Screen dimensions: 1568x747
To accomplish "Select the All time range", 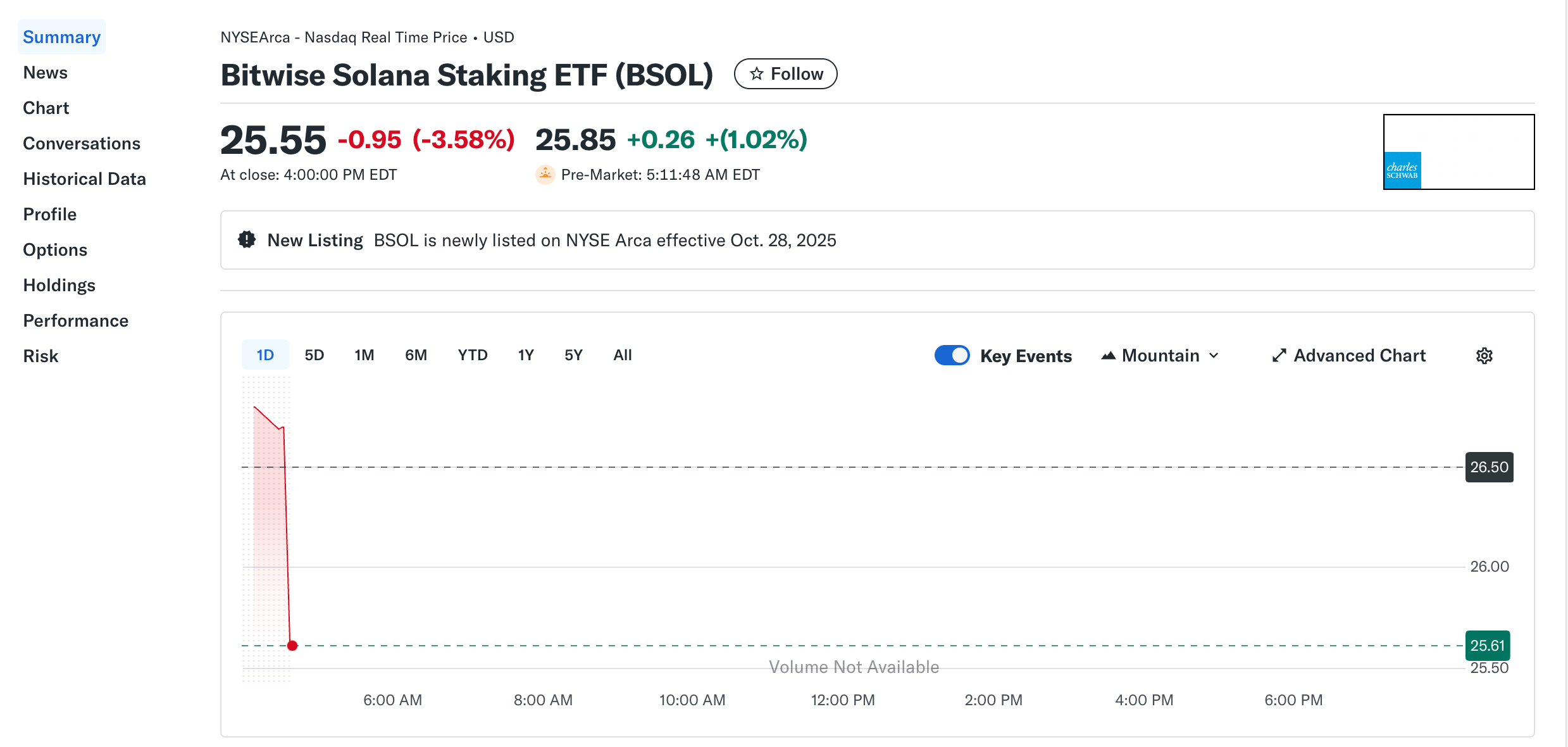I will 622,355.
